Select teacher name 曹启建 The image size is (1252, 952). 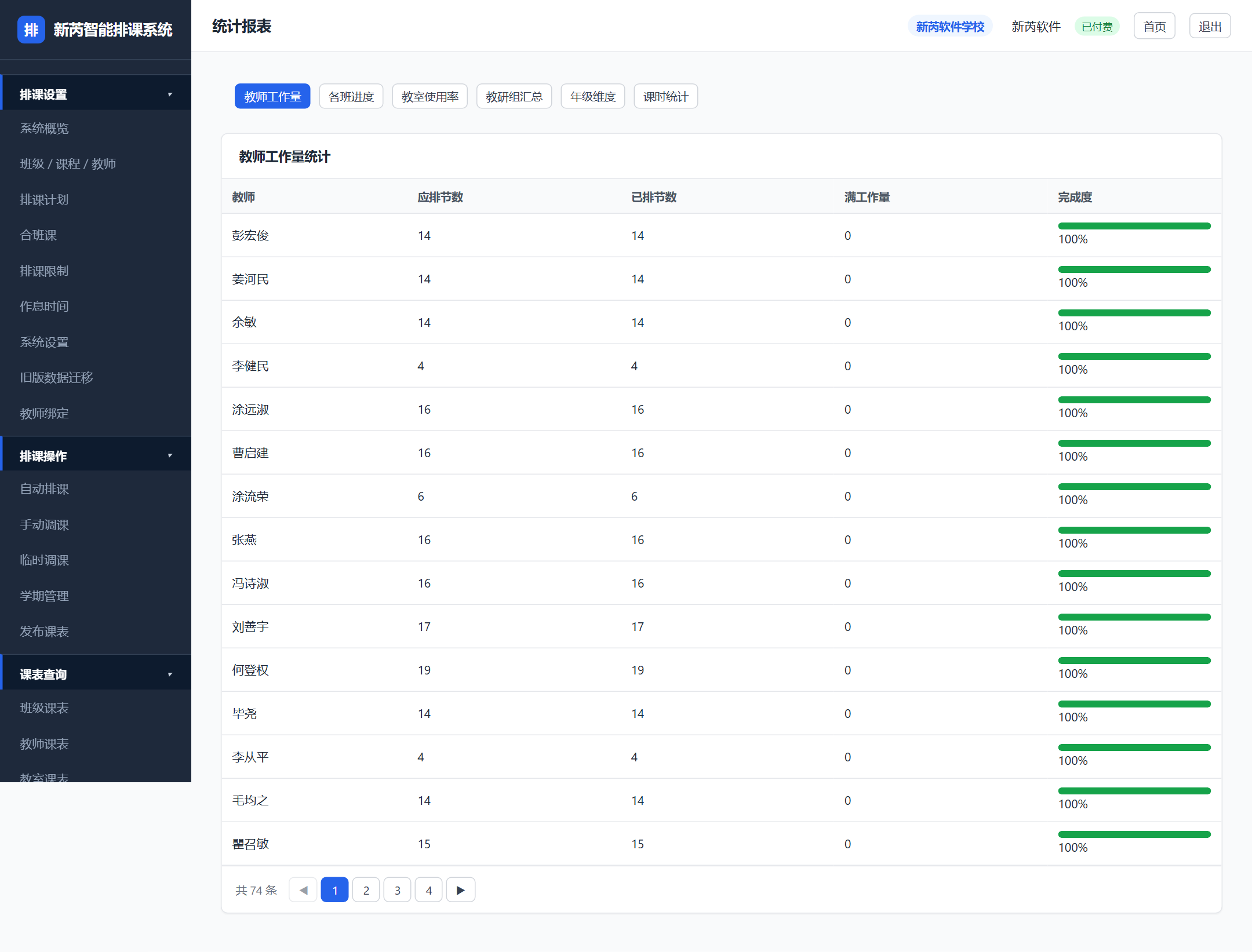250,453
